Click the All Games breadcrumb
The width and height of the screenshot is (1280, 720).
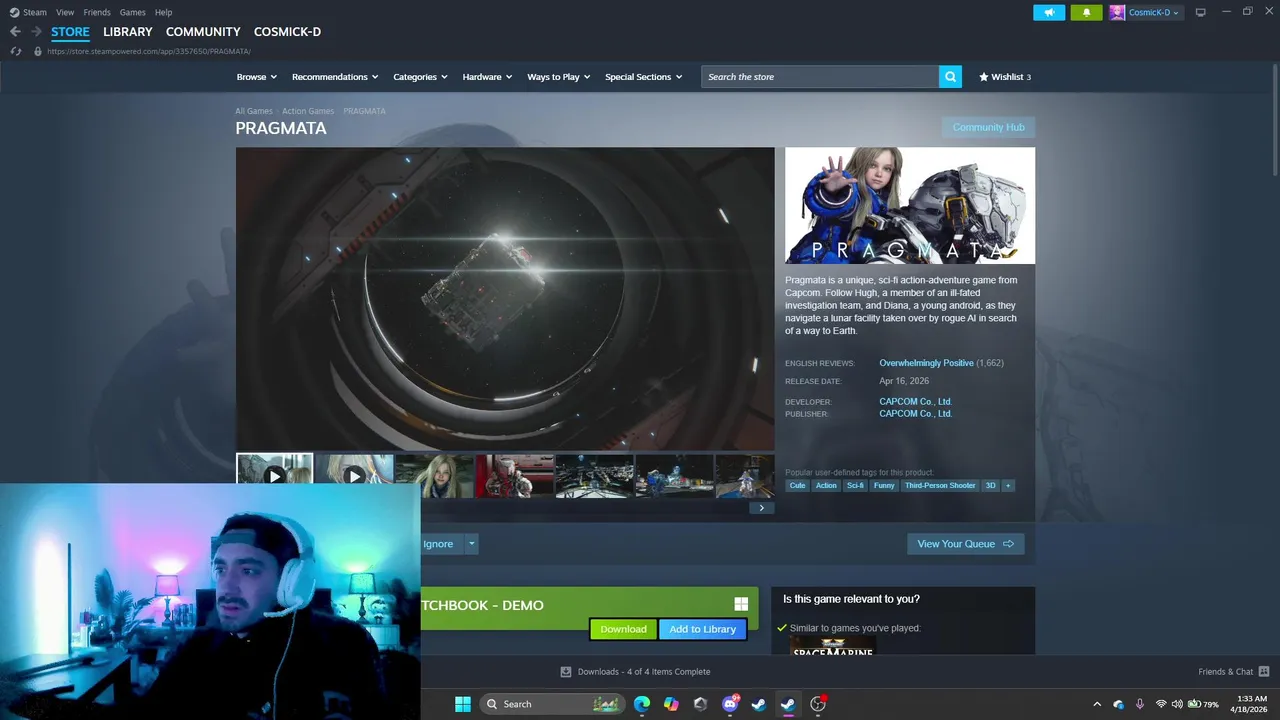pyautogui.click(x=253, y=111)
